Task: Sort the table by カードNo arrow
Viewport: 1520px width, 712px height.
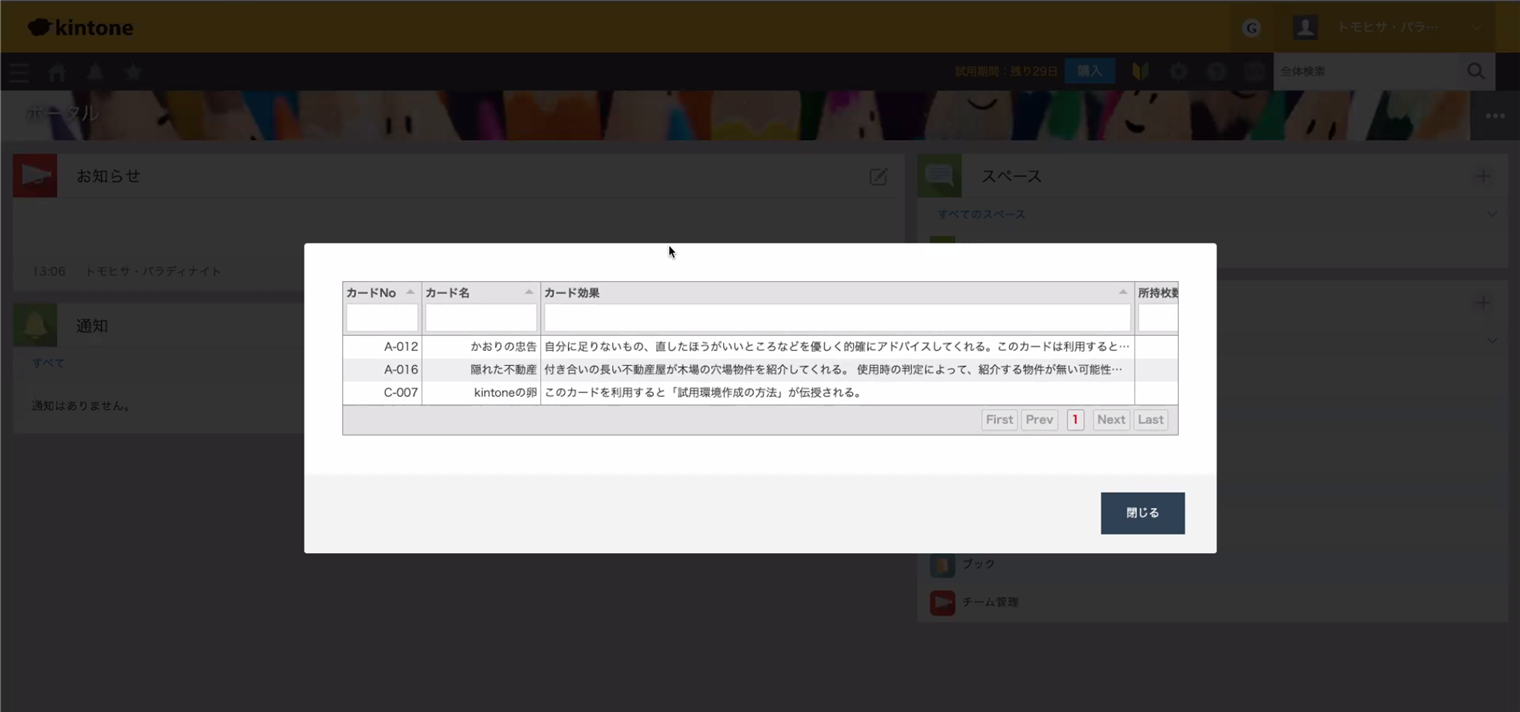Action: (x=410, y=293)
